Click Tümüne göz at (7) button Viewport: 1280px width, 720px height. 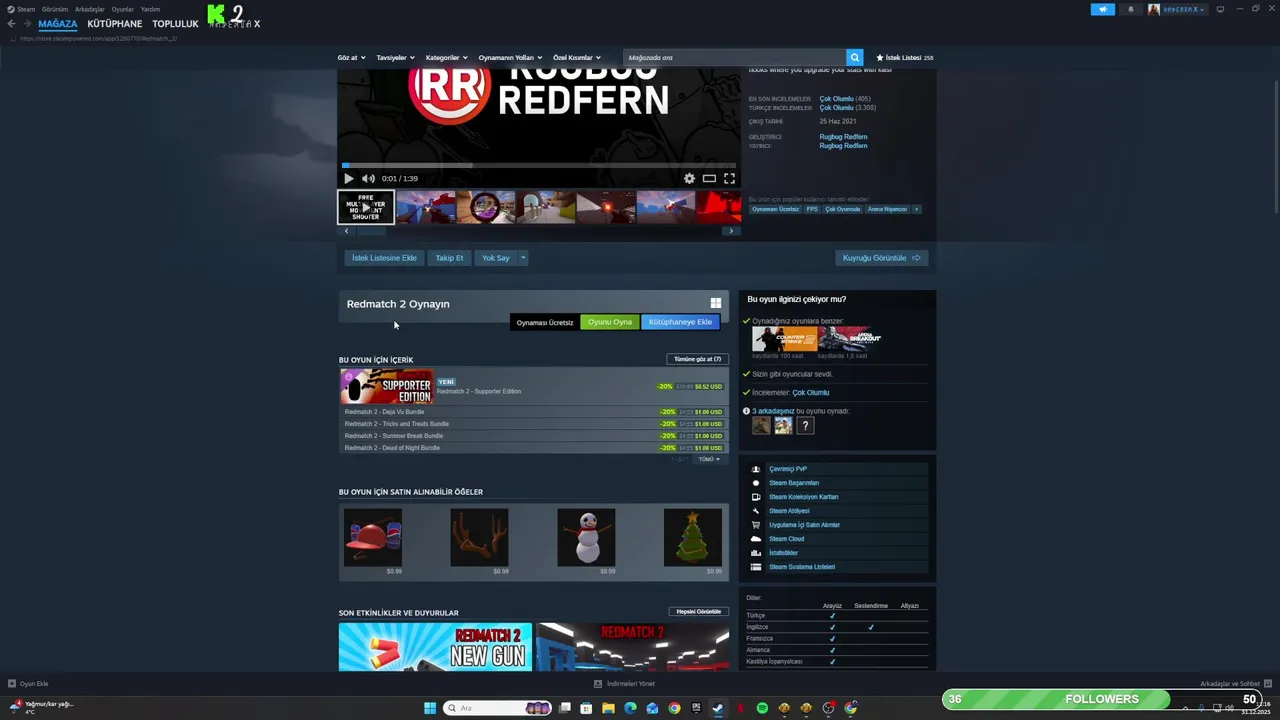697,359
